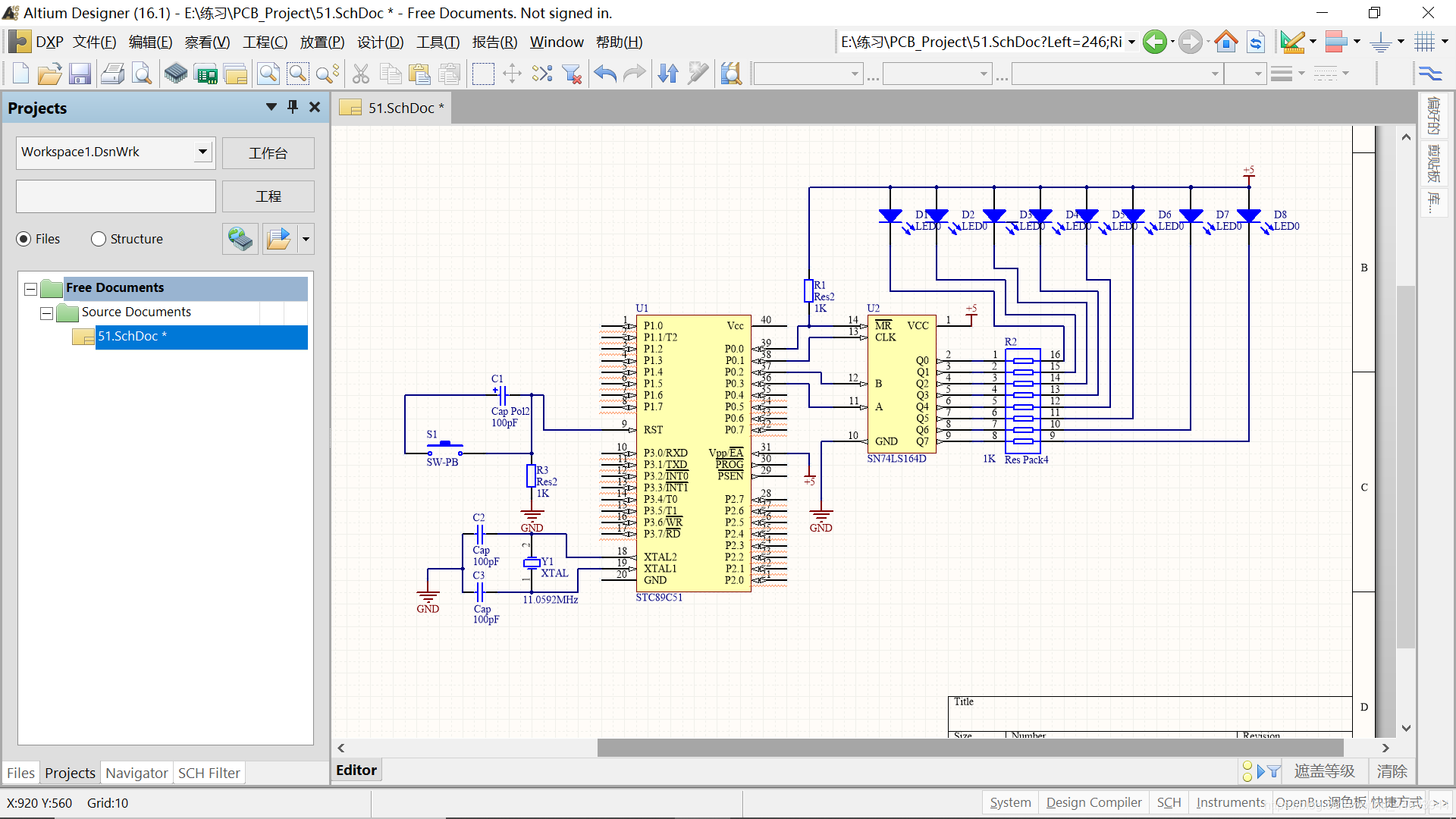The width and height of the screenshot is (1456, 819).
Task: Zoom area with the dashed-box magnifier icon
Action: tap(297, 74)
